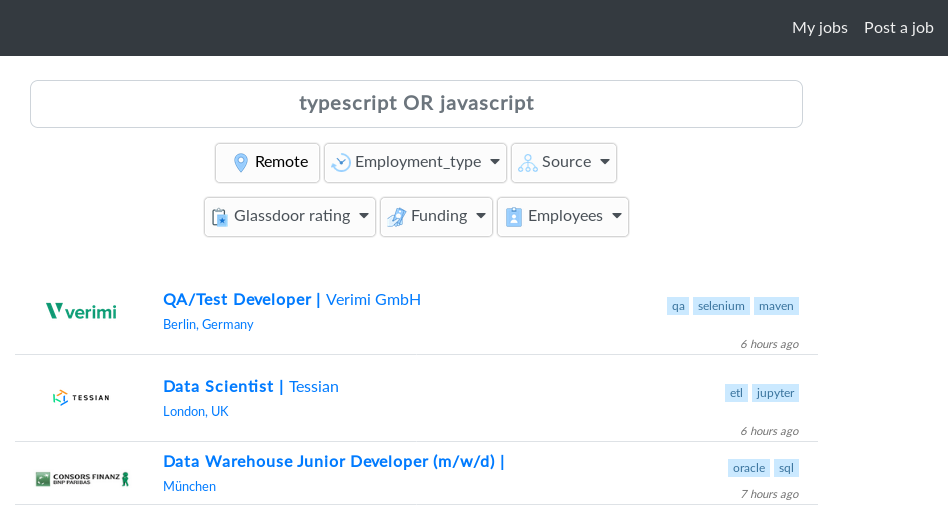Open the Verimi company logo
Screen dimensions: 948x516
click(x=81, y=311)
